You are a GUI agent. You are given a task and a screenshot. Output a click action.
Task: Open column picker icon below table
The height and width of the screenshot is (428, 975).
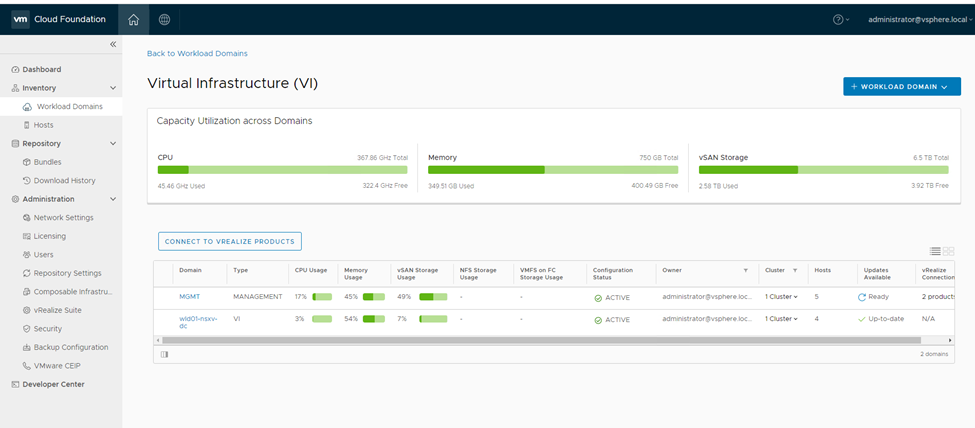pyautogui.click(x=165, y=355)
